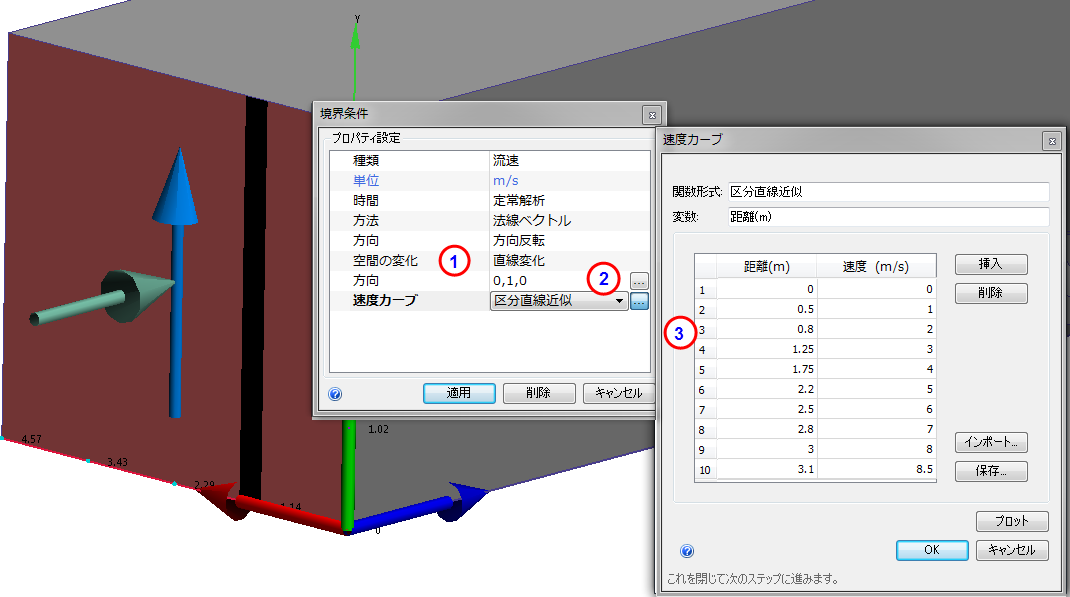
Task: Insert a row with the 挿入 button
Action: coord(991,264)
